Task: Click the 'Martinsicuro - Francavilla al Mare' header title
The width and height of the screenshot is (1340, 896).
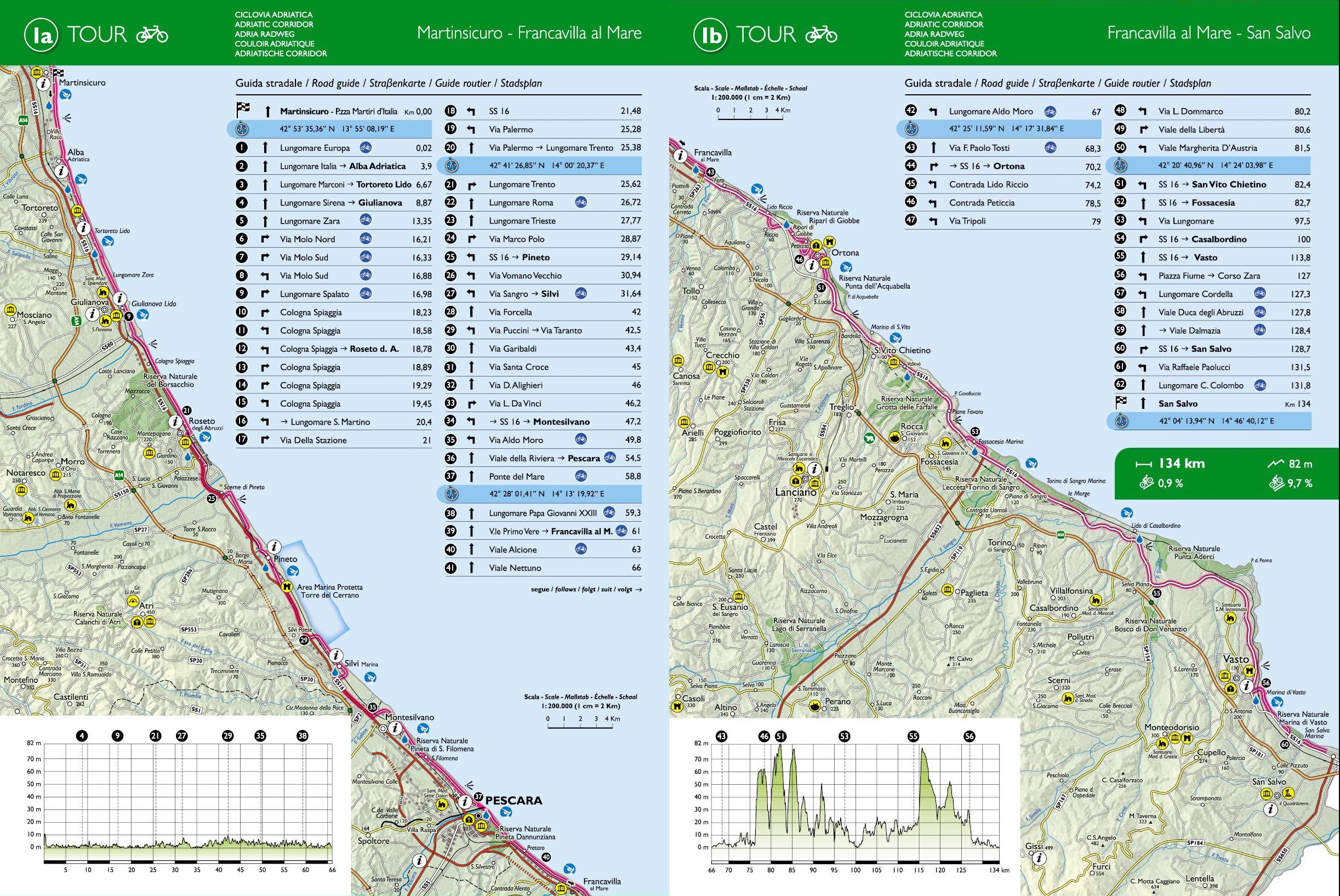Action: (x=529, y=33)
